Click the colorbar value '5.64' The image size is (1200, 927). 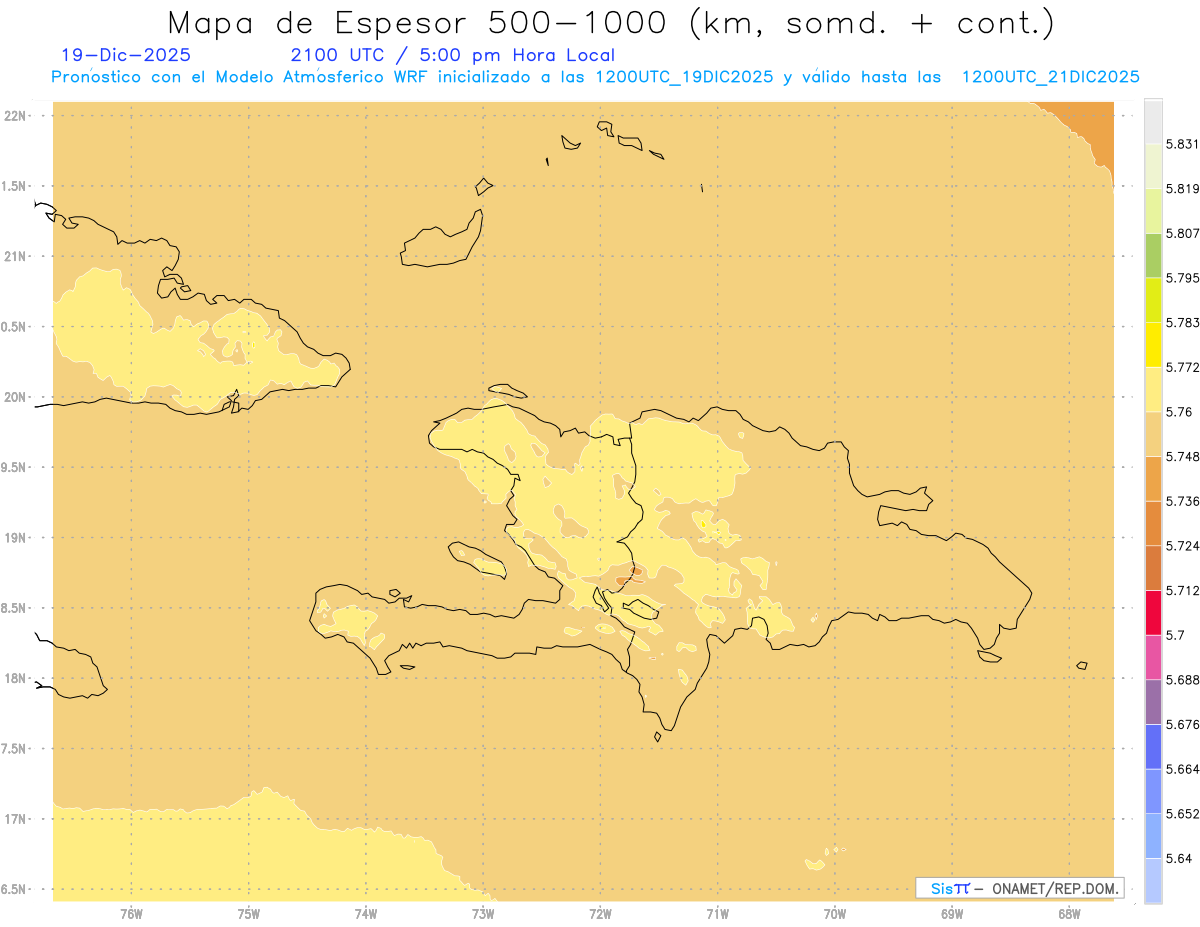tap(1179, 858)
